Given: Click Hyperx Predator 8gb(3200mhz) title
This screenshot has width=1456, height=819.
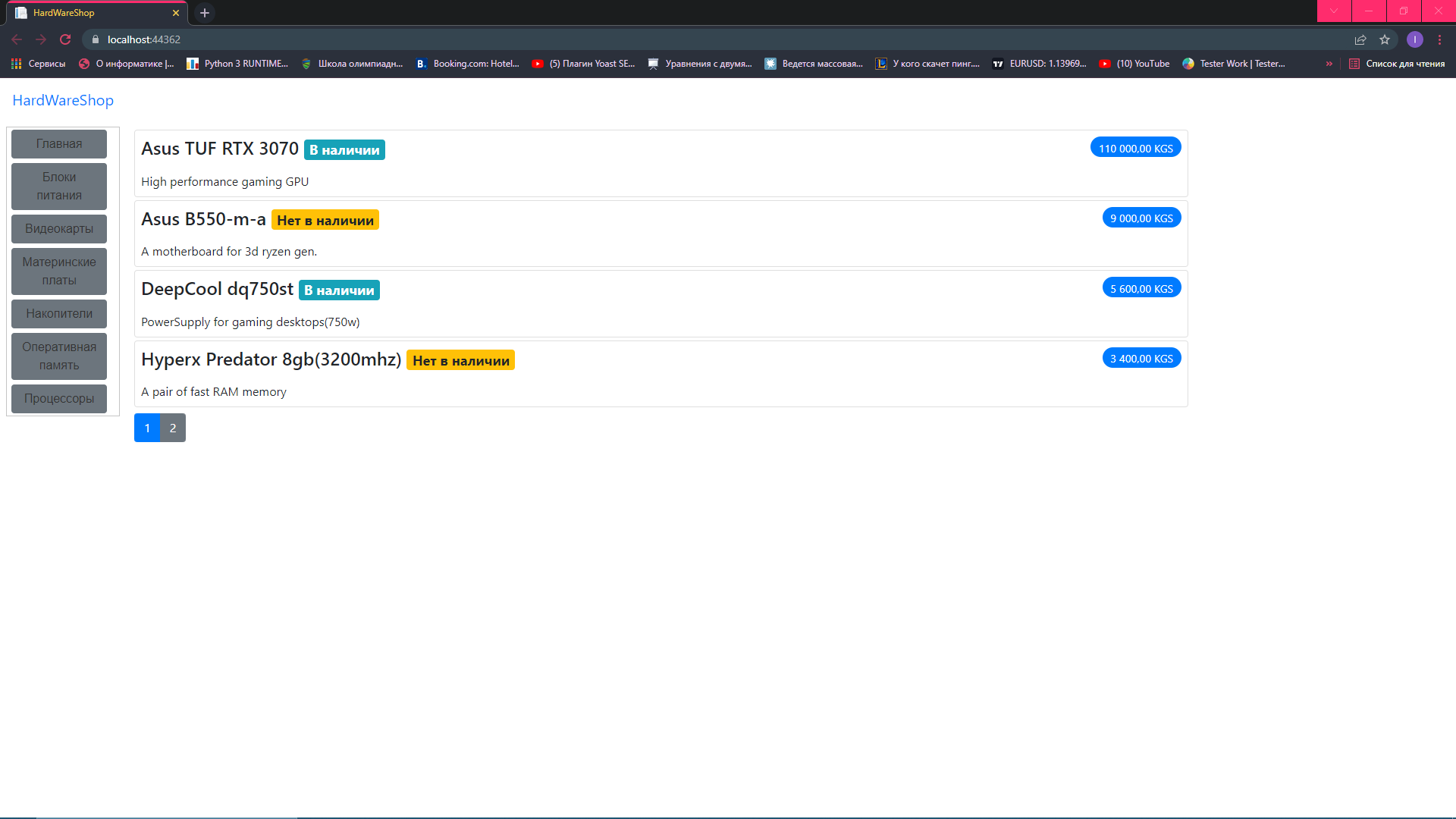Looking at the screenshot, I should [x=271, y=359].
